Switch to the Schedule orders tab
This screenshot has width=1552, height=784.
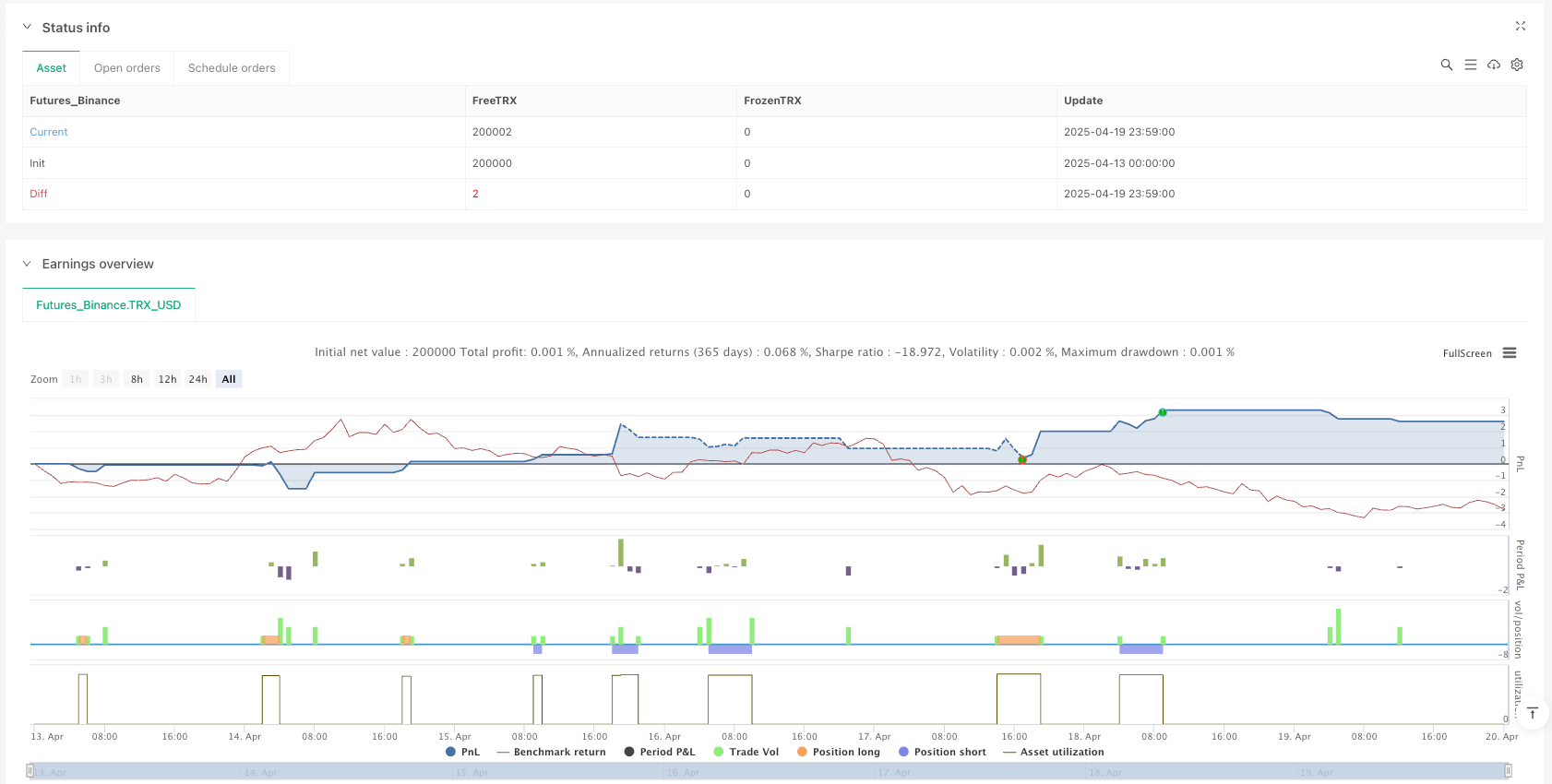pos(232,68)
